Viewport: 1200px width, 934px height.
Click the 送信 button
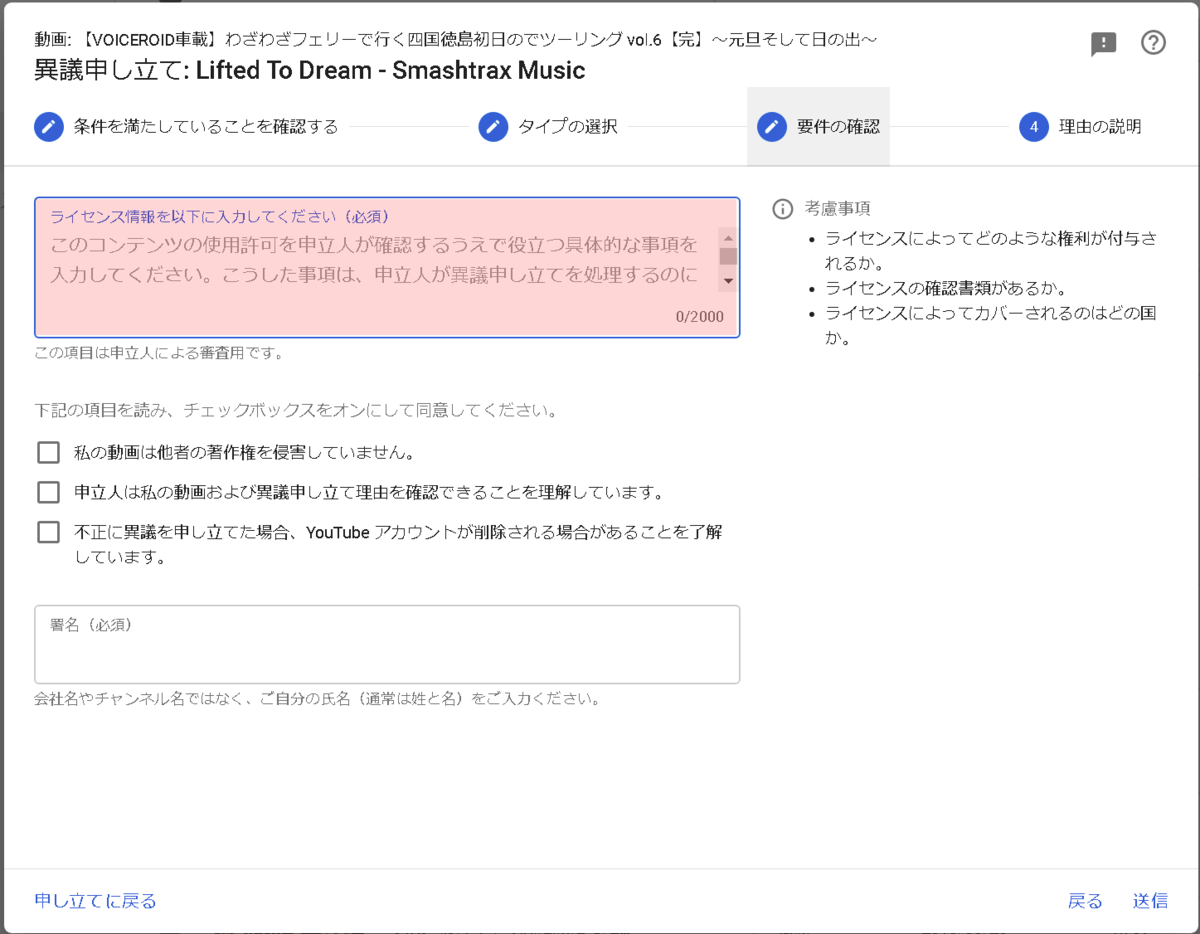tap(1150, 901)
